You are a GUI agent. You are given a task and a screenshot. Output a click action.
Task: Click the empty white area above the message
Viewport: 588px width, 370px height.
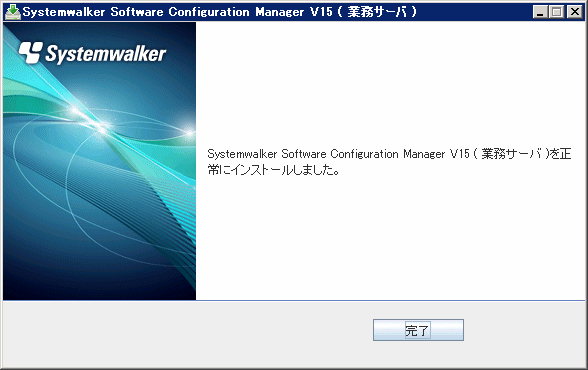coord(390,82)
